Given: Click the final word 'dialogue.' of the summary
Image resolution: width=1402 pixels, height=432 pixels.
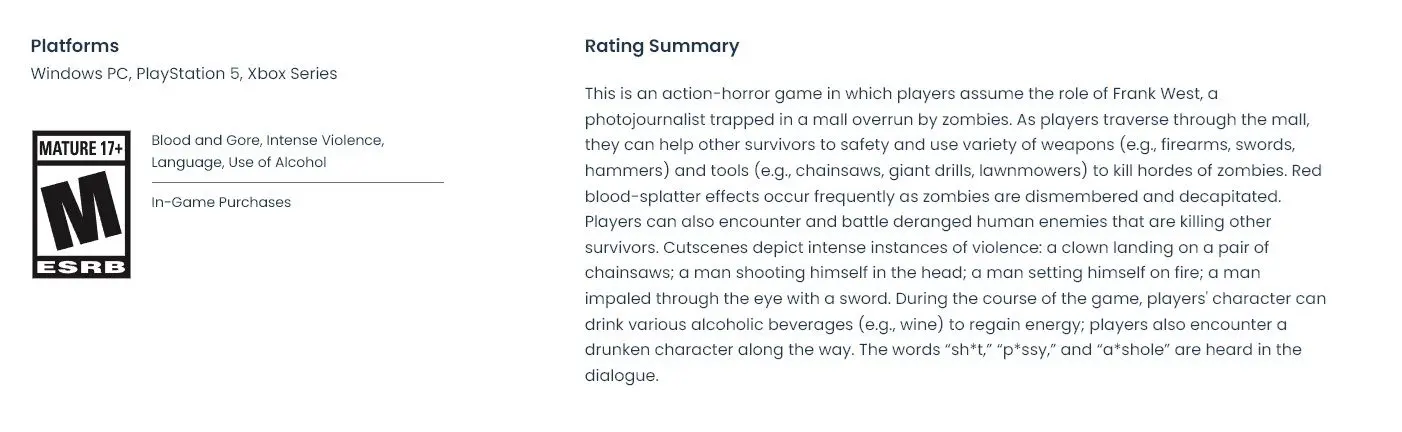Looking at the screenshot, I should click(x=622, y=376).
